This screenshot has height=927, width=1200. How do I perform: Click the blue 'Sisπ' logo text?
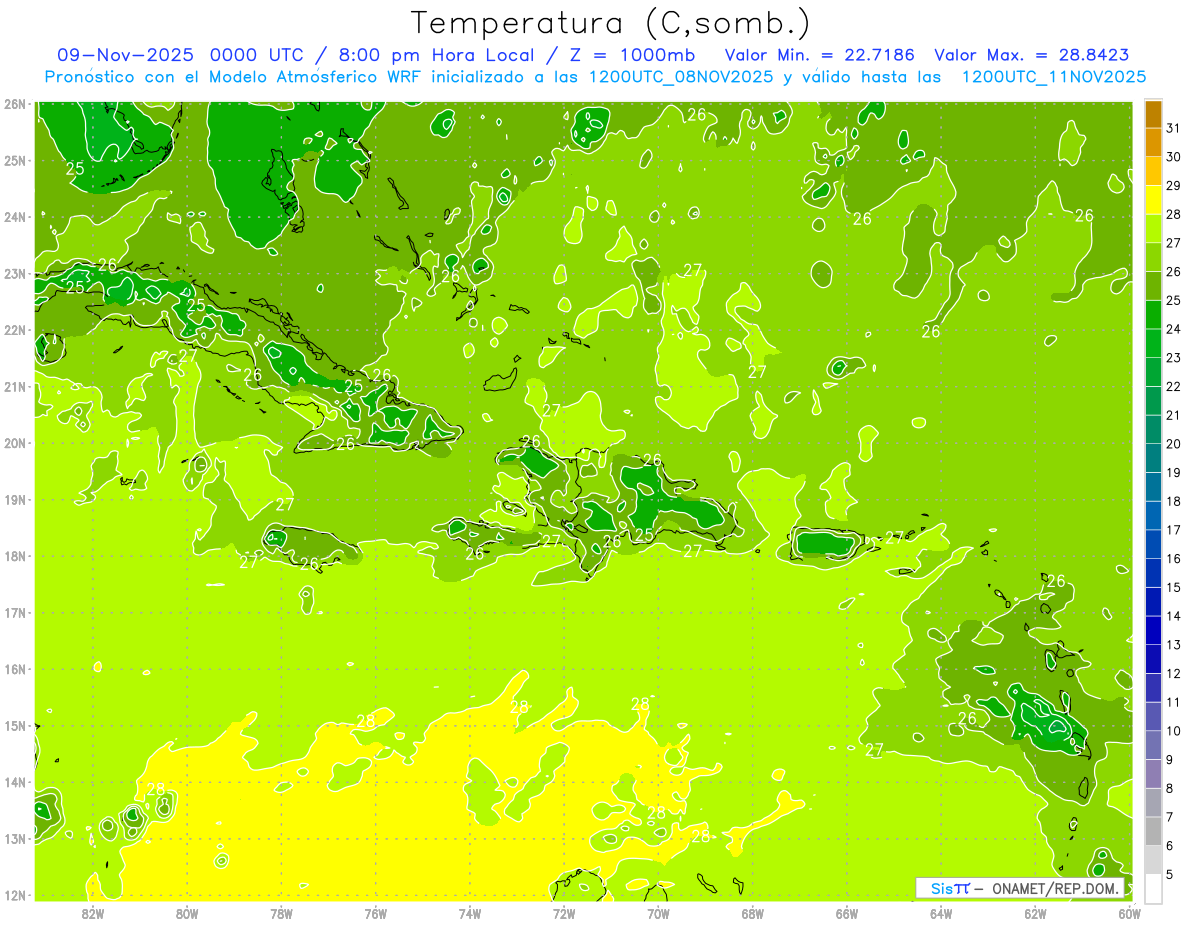point(950,888)
